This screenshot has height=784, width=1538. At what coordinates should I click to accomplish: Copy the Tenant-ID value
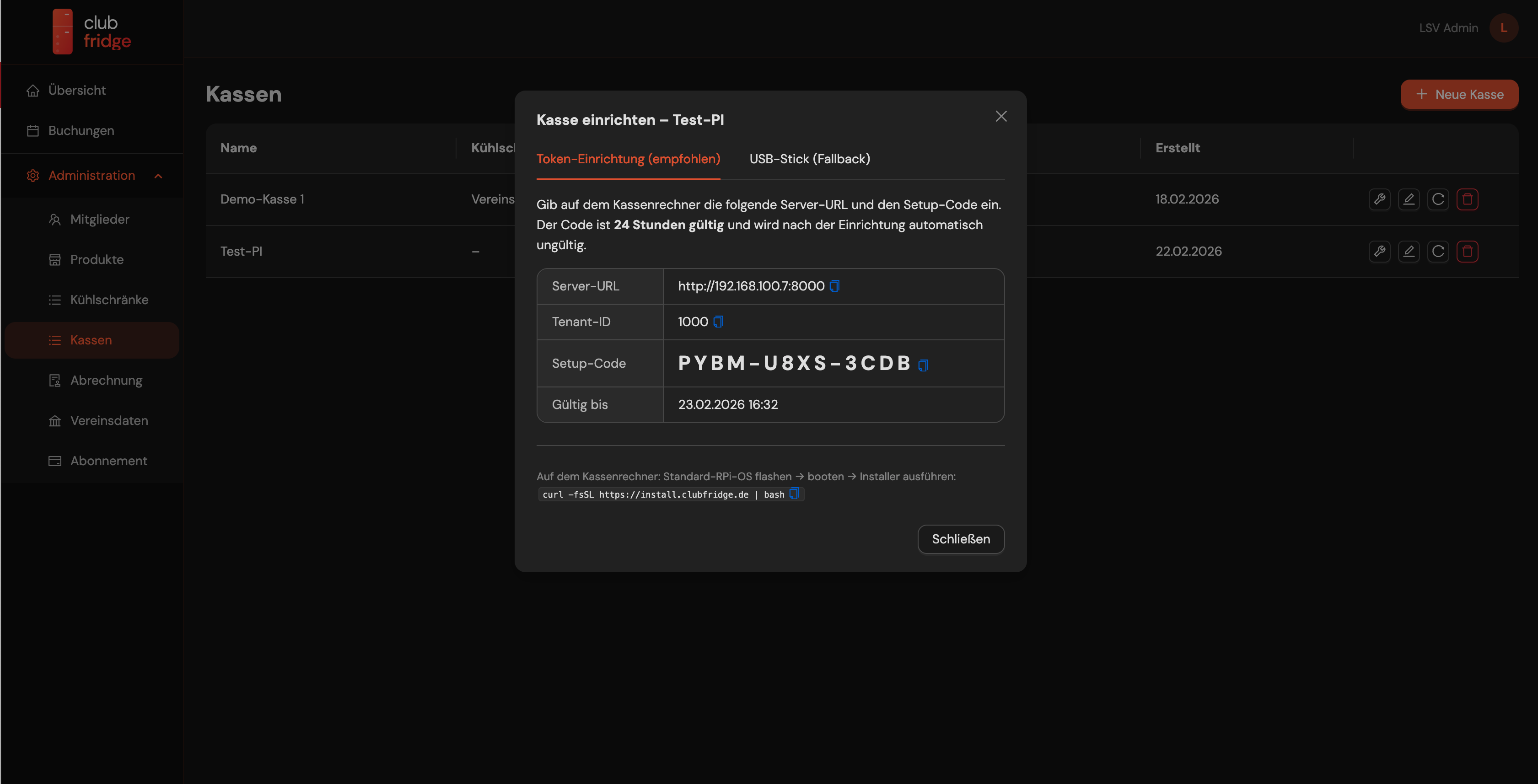click(x=718, y=322)
